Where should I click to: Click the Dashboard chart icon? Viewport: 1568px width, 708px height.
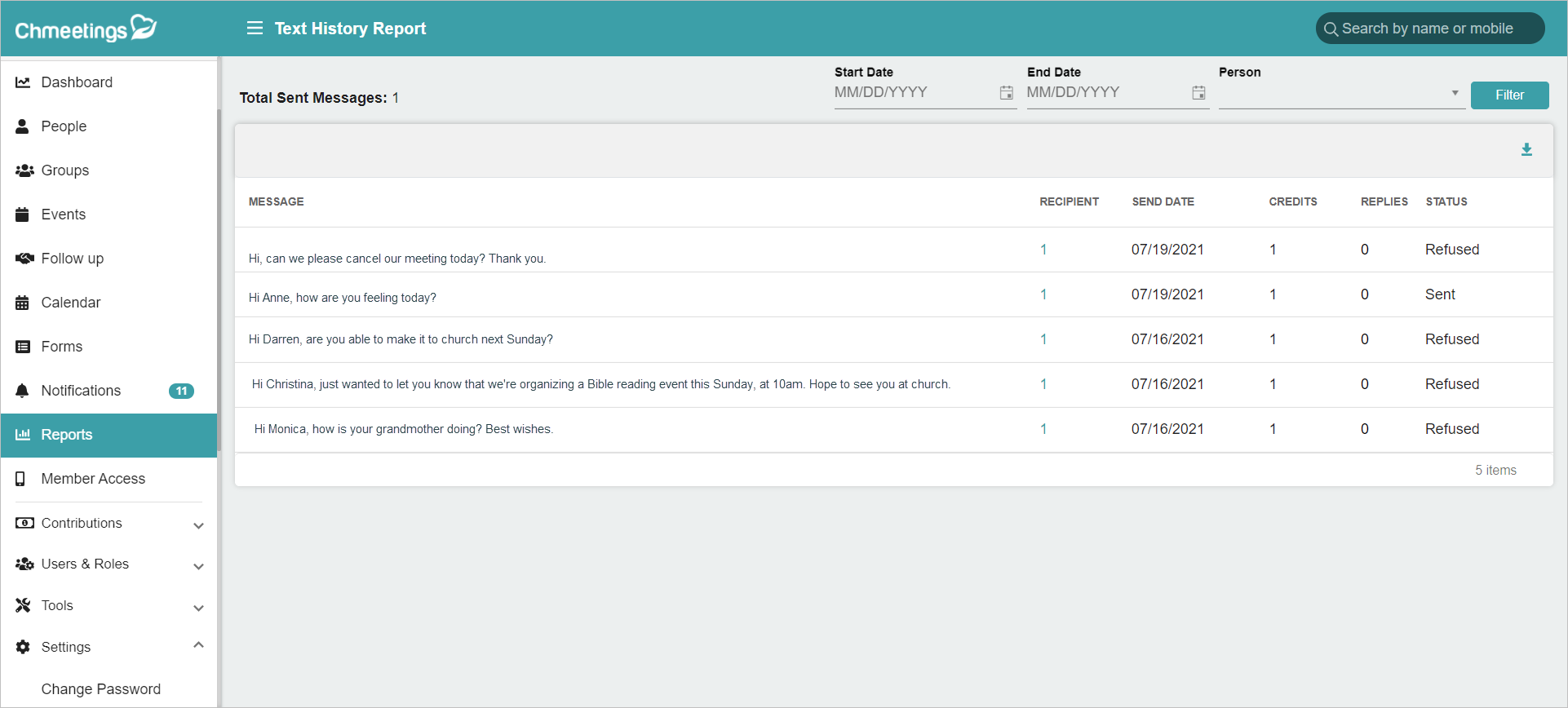(x=23, y=82)
